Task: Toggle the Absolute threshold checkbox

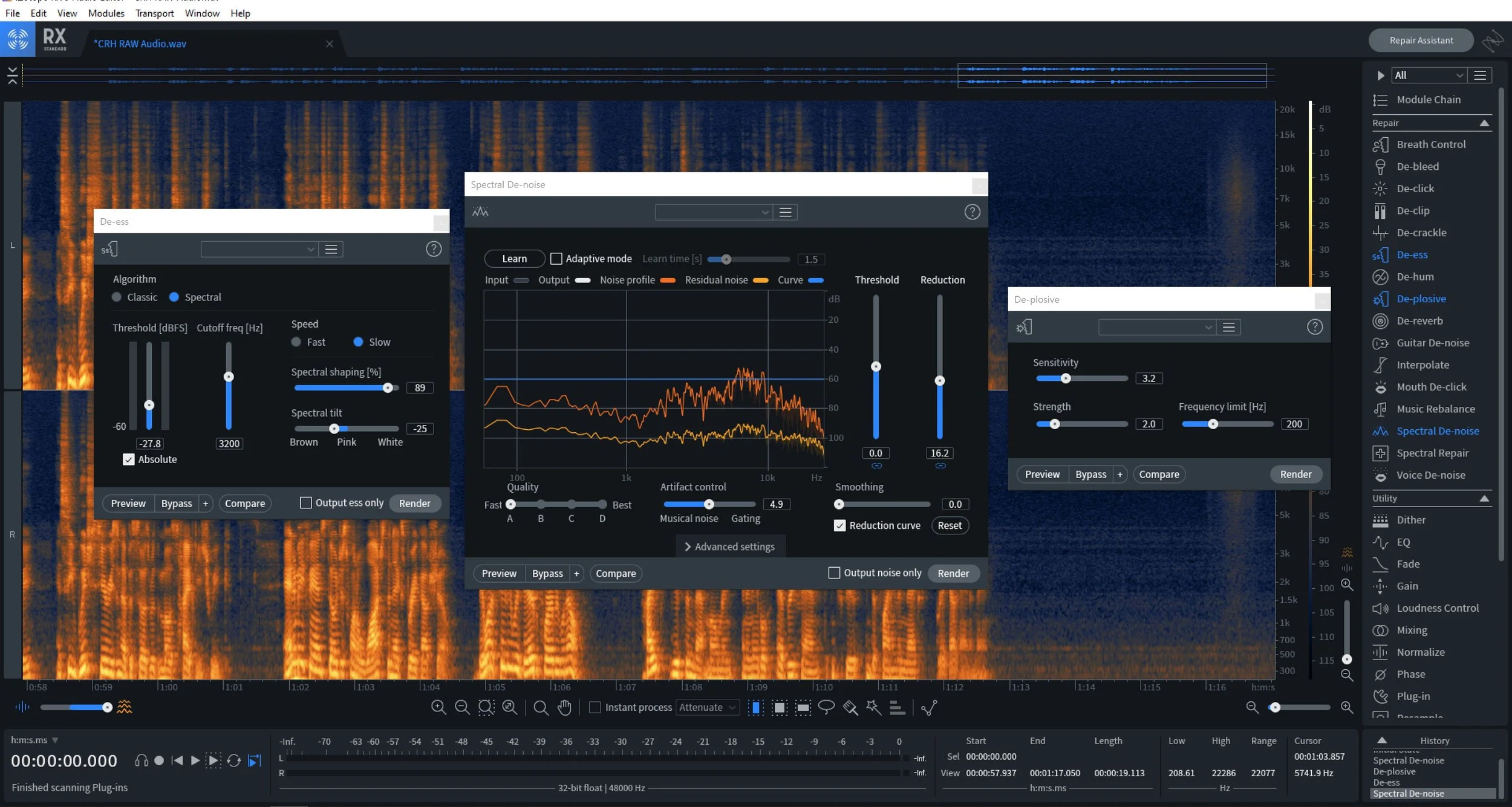Action: (128, 459)
